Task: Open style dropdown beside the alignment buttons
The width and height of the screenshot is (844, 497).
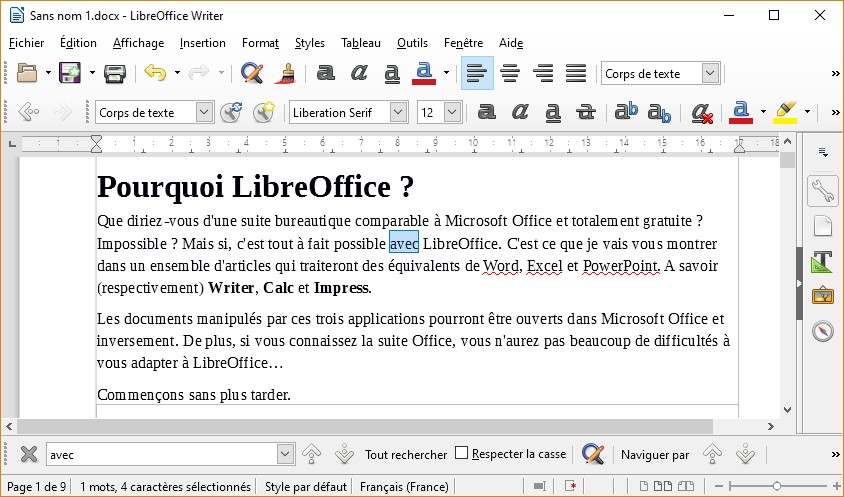Action: point(711,73)
